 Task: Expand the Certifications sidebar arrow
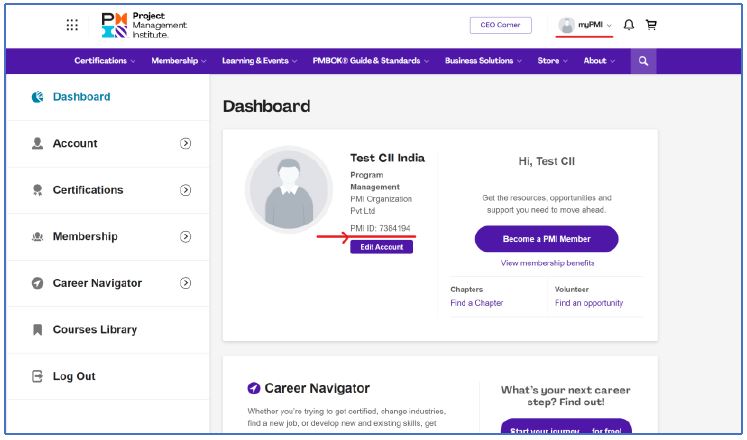tap(185, 190)
